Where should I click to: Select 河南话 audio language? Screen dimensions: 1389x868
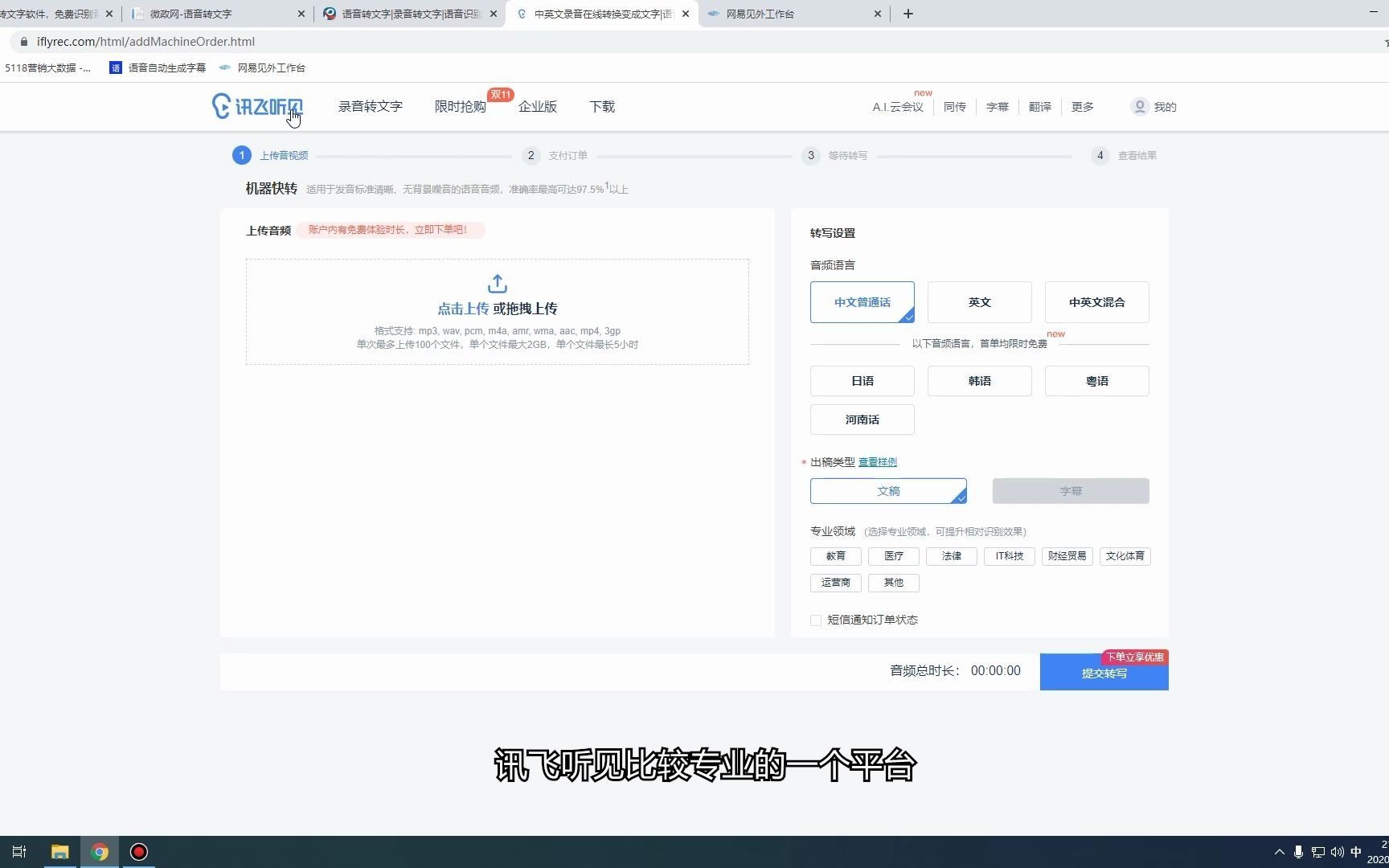862,420
